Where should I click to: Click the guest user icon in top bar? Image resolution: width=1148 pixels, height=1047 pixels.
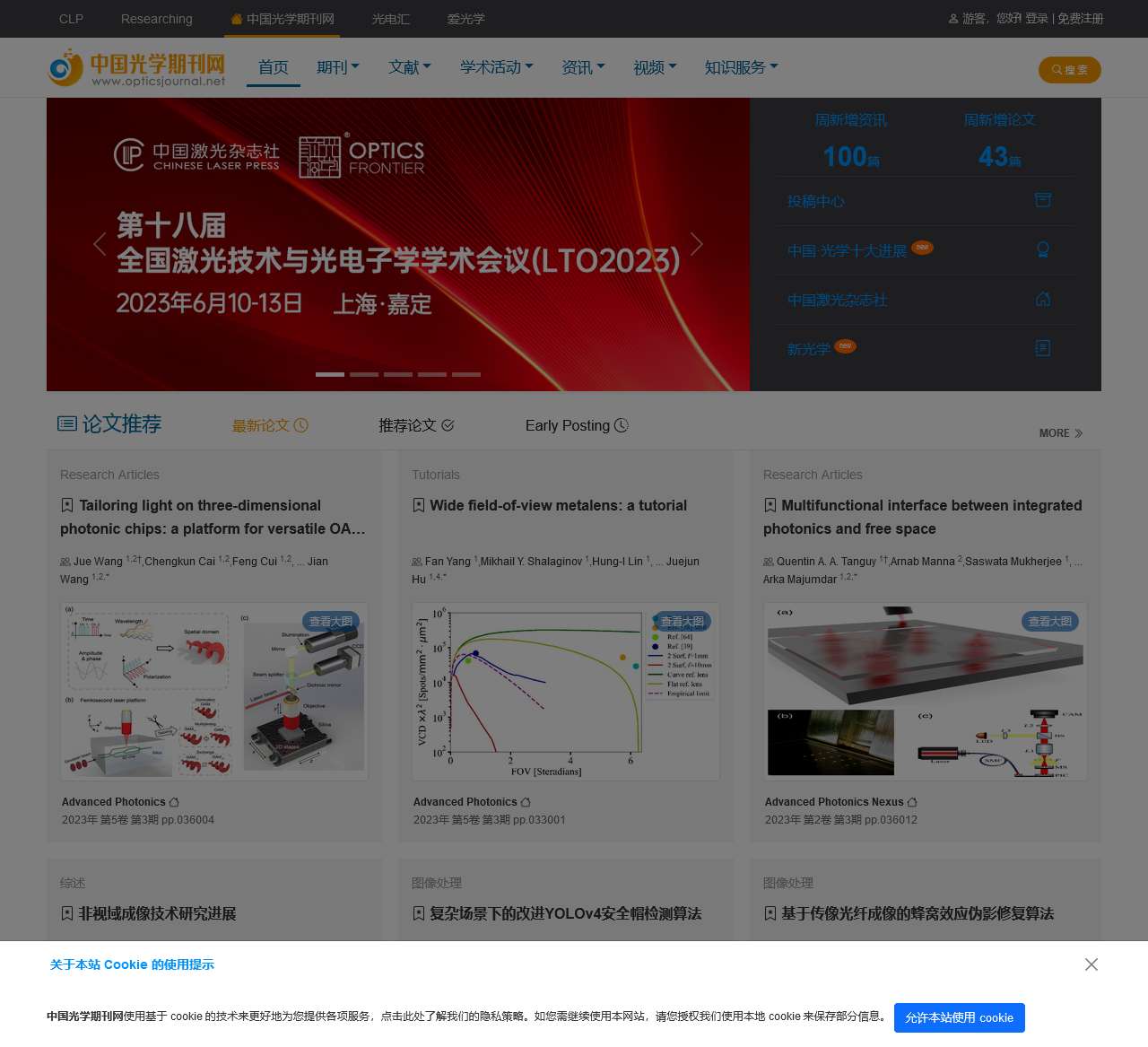tap(952, 19)
